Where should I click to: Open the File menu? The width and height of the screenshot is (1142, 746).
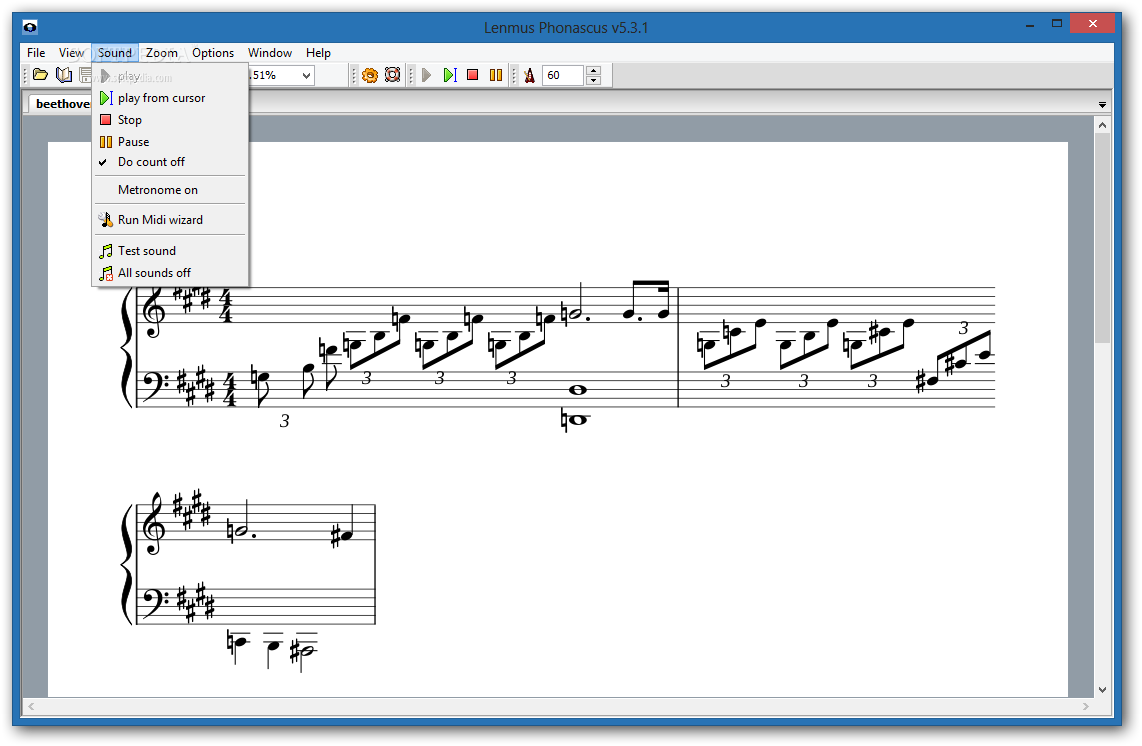[36, 52]
